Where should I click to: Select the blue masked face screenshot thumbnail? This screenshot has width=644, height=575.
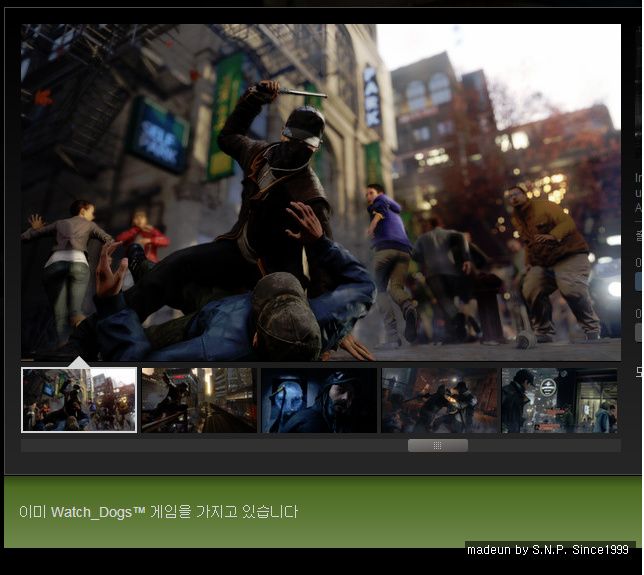click(x=319, y=400)
